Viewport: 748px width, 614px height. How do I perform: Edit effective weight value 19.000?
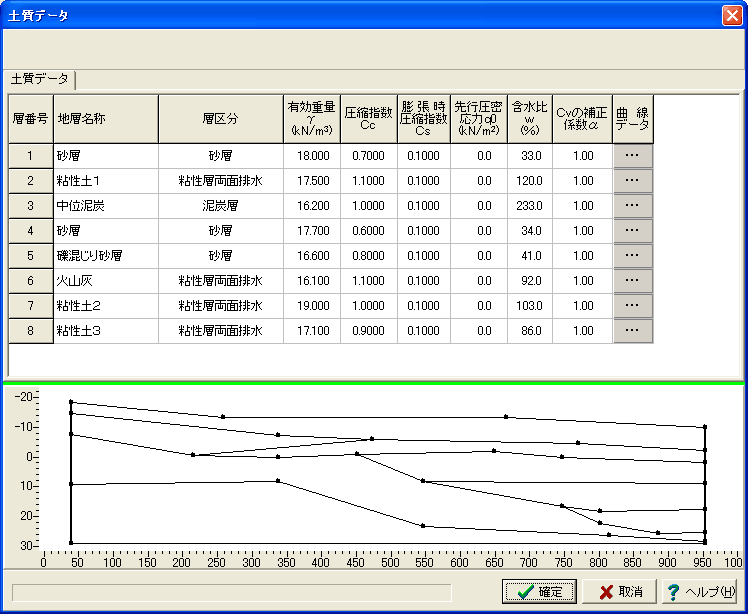tap(311, 306)
